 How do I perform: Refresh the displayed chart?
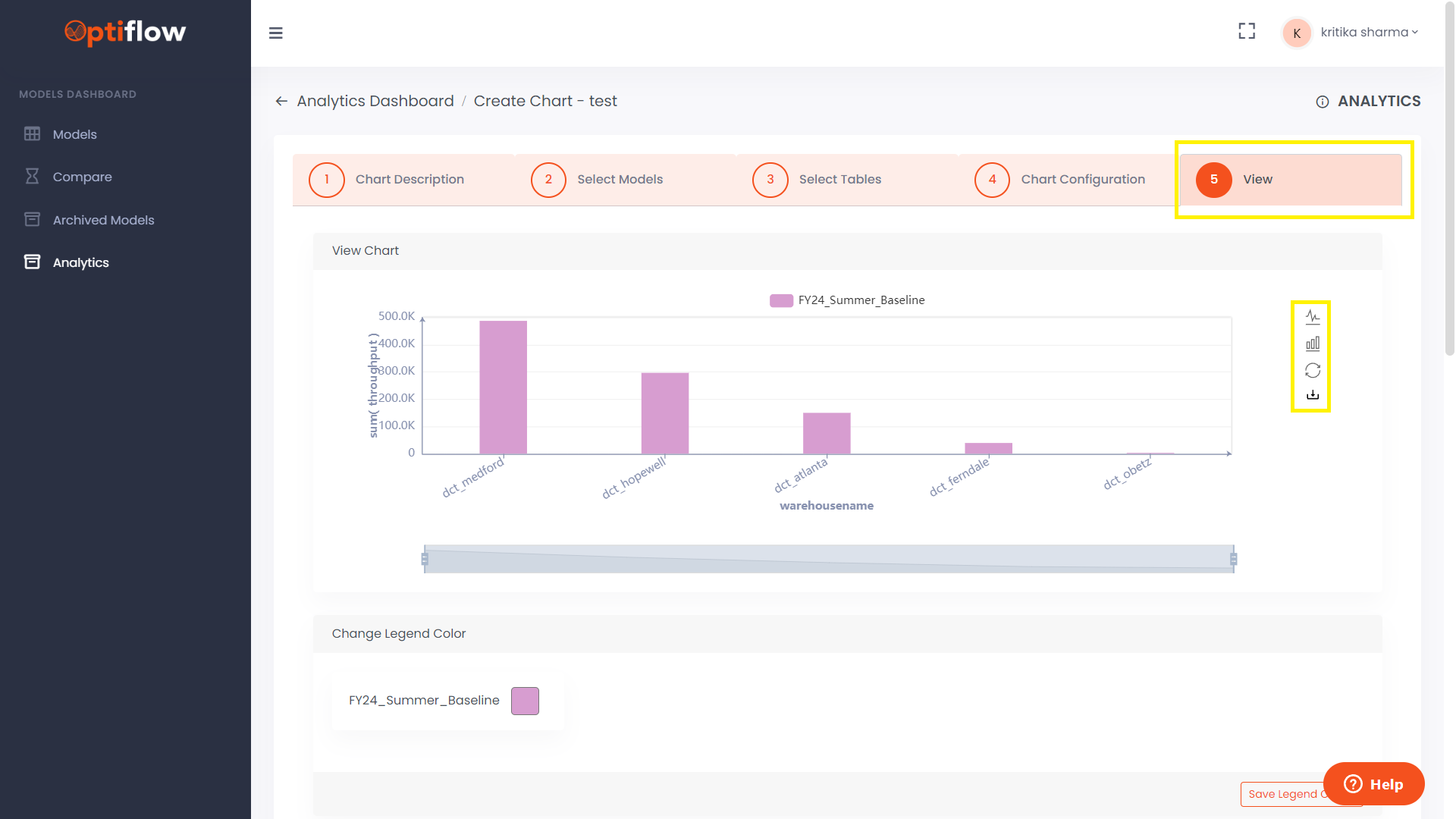click(1313, 370)
